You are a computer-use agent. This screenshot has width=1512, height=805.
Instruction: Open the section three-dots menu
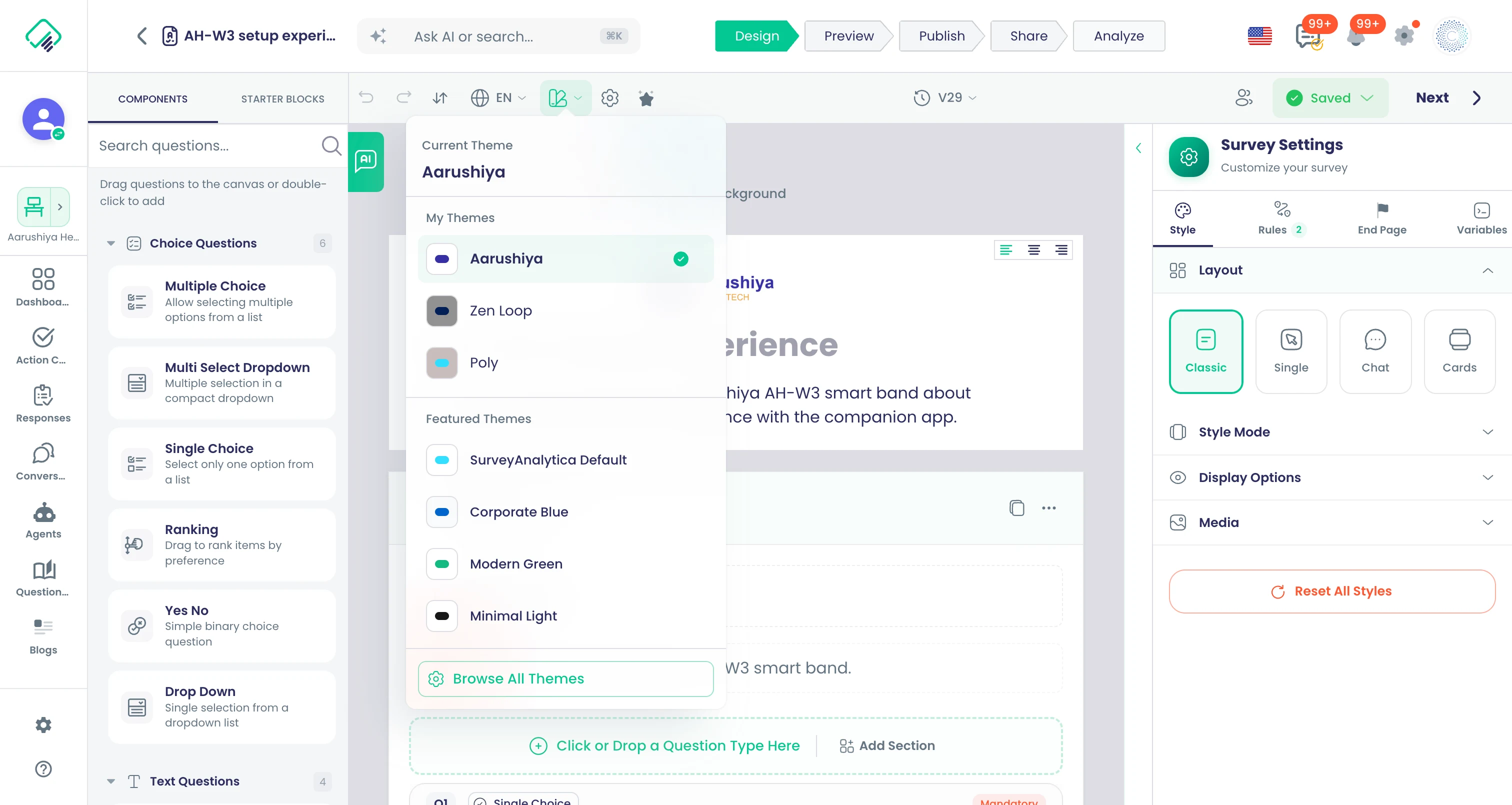coord(1049,508)
